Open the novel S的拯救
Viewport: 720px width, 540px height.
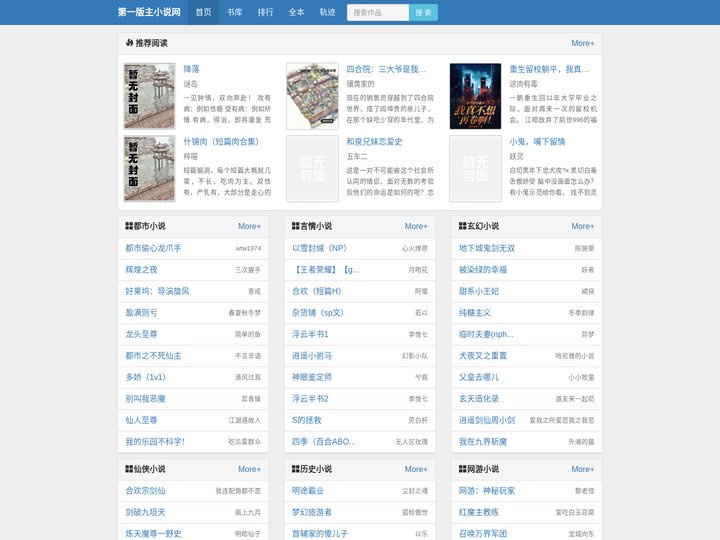(x=307, y=420)
